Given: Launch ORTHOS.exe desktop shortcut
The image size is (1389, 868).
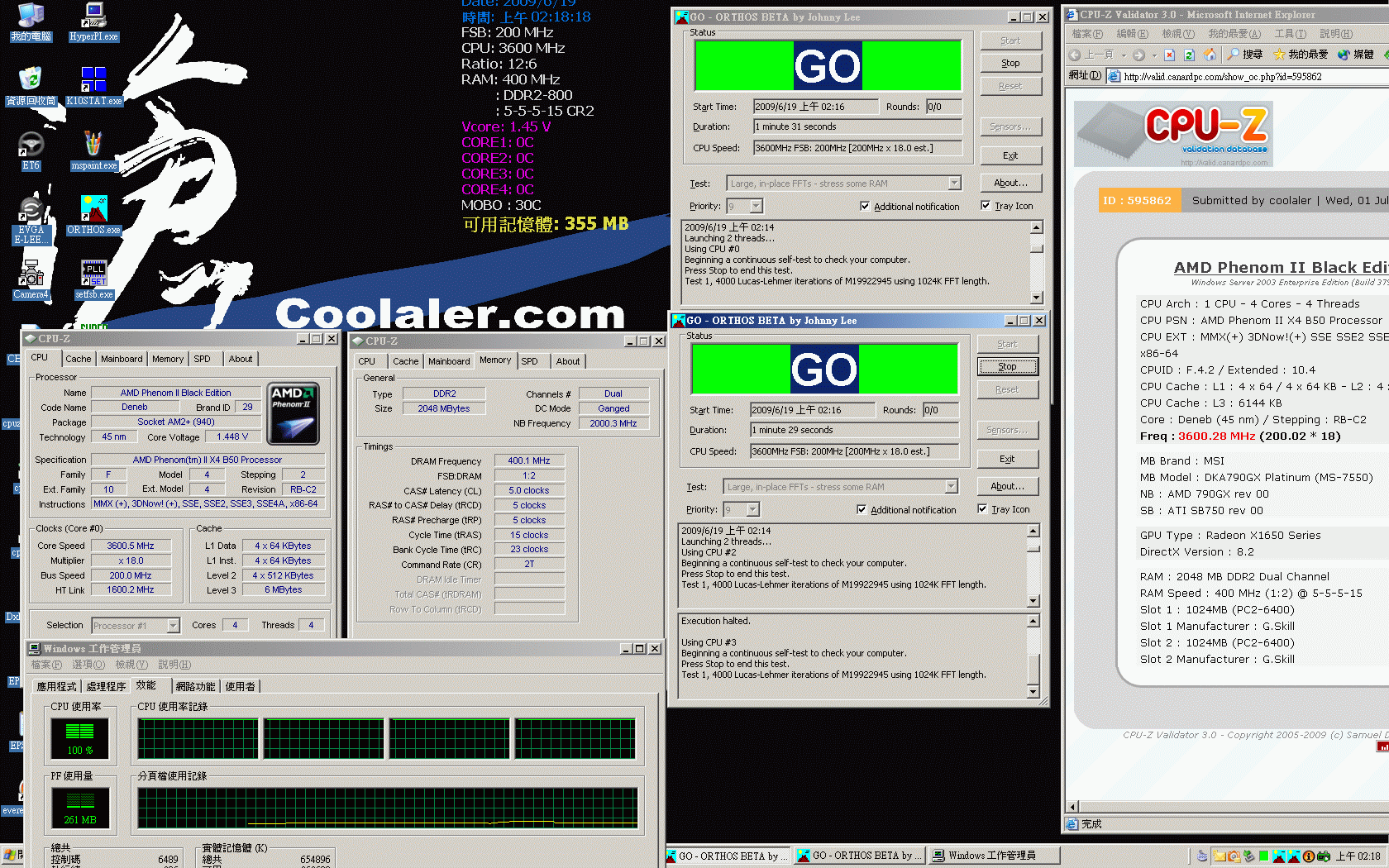Looking at the screenshot, I should click(x=93, y=215).
